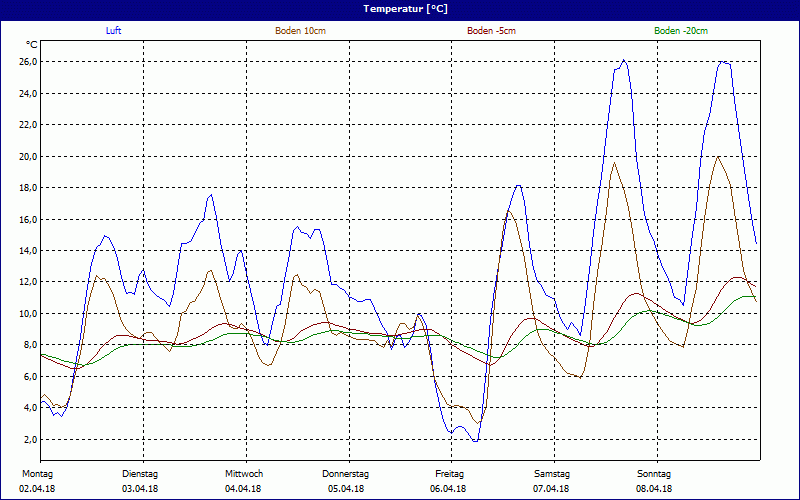Screen dimensions: 800x500
Task: Click the 26,0 y-axis value
Action: pos(29,62)
